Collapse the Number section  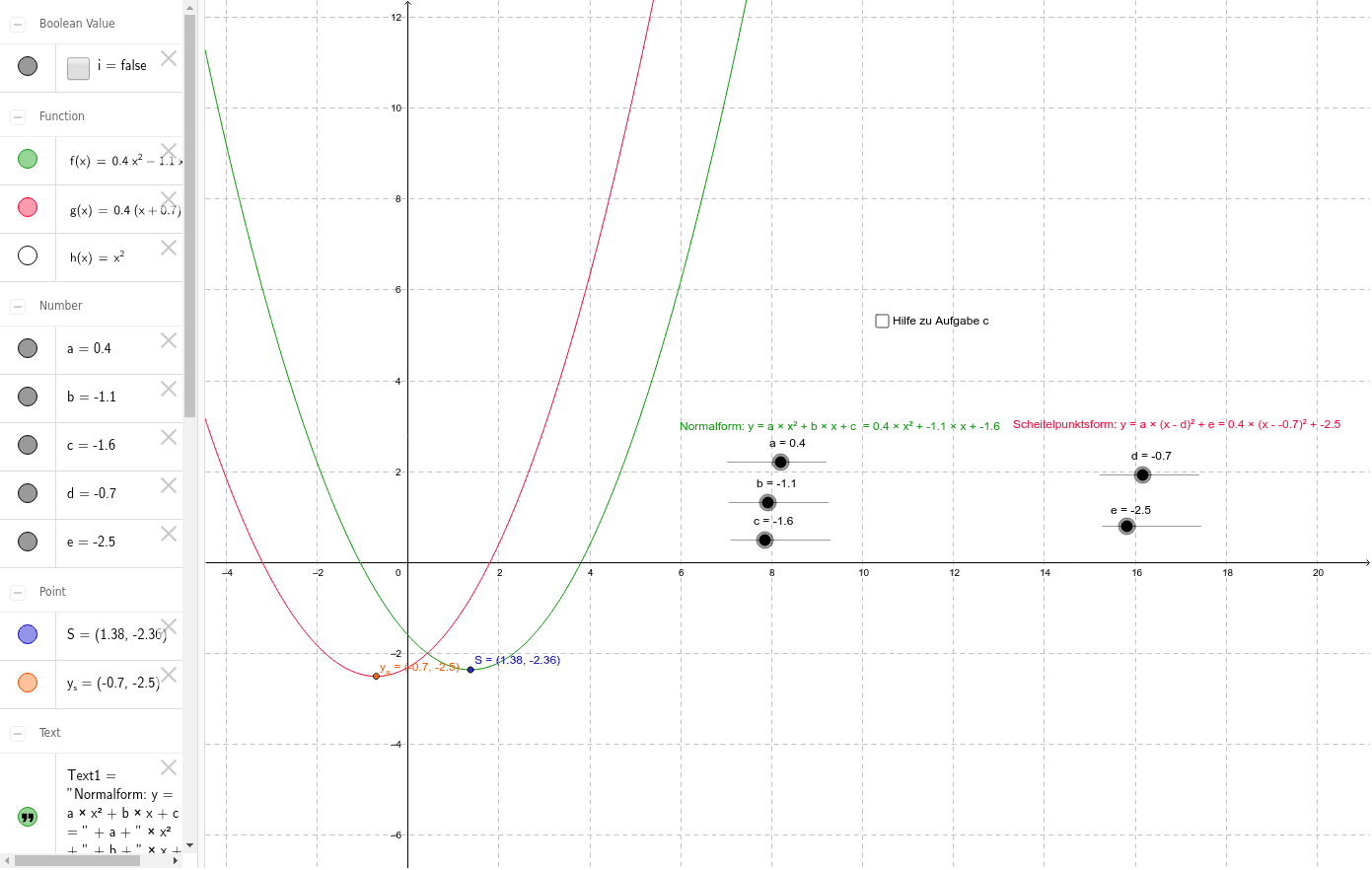coord(18,306)
